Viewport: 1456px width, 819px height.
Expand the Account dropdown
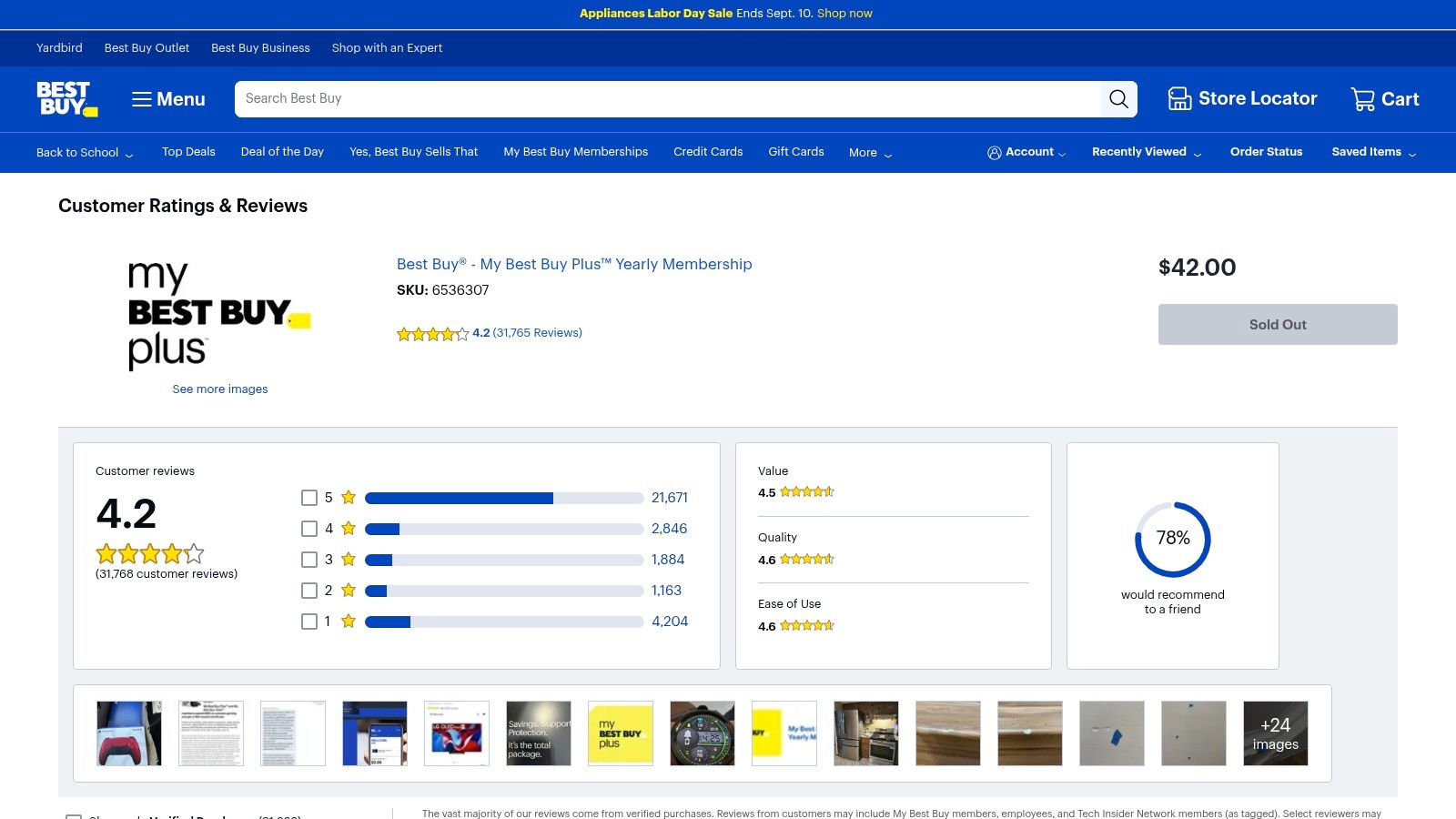tap(1026, 152)
